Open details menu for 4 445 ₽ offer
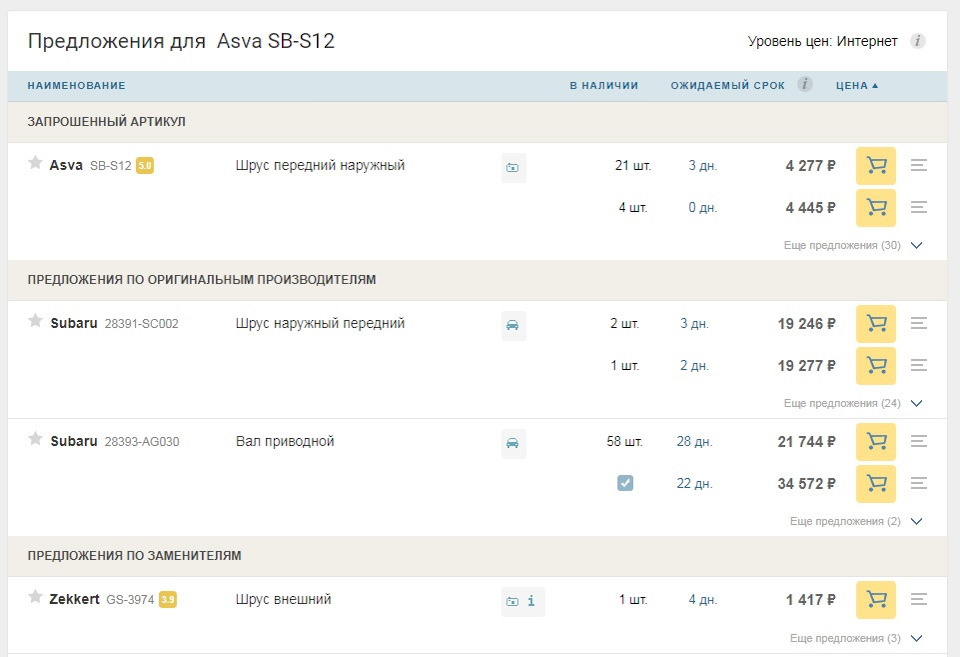This screenshot has height=657, width=960. coord(918,208)
